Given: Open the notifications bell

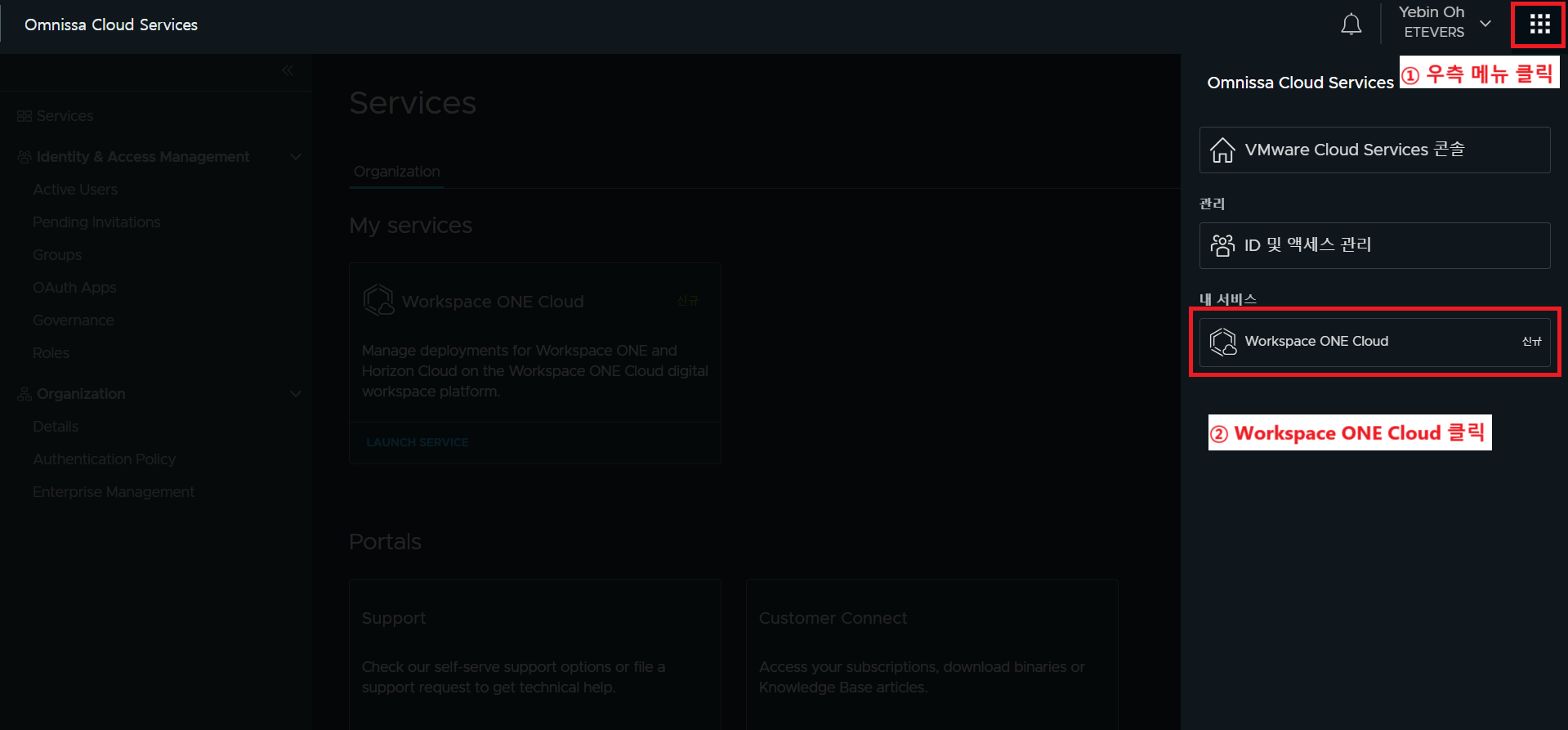Looking at the screenshot, I should coord(1351,25).
